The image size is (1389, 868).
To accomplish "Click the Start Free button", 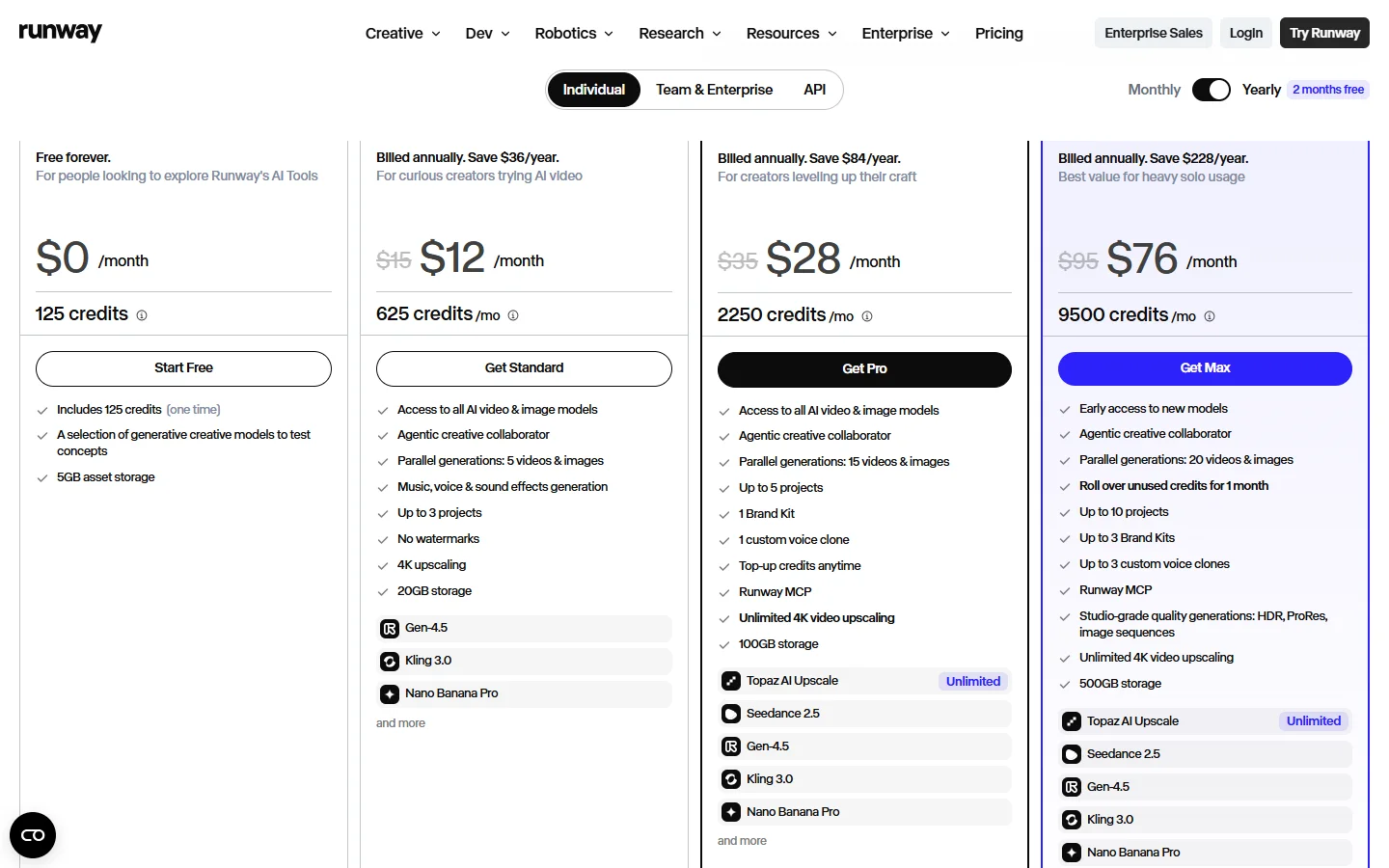I will pyautogui.click(x=183, y=368).
